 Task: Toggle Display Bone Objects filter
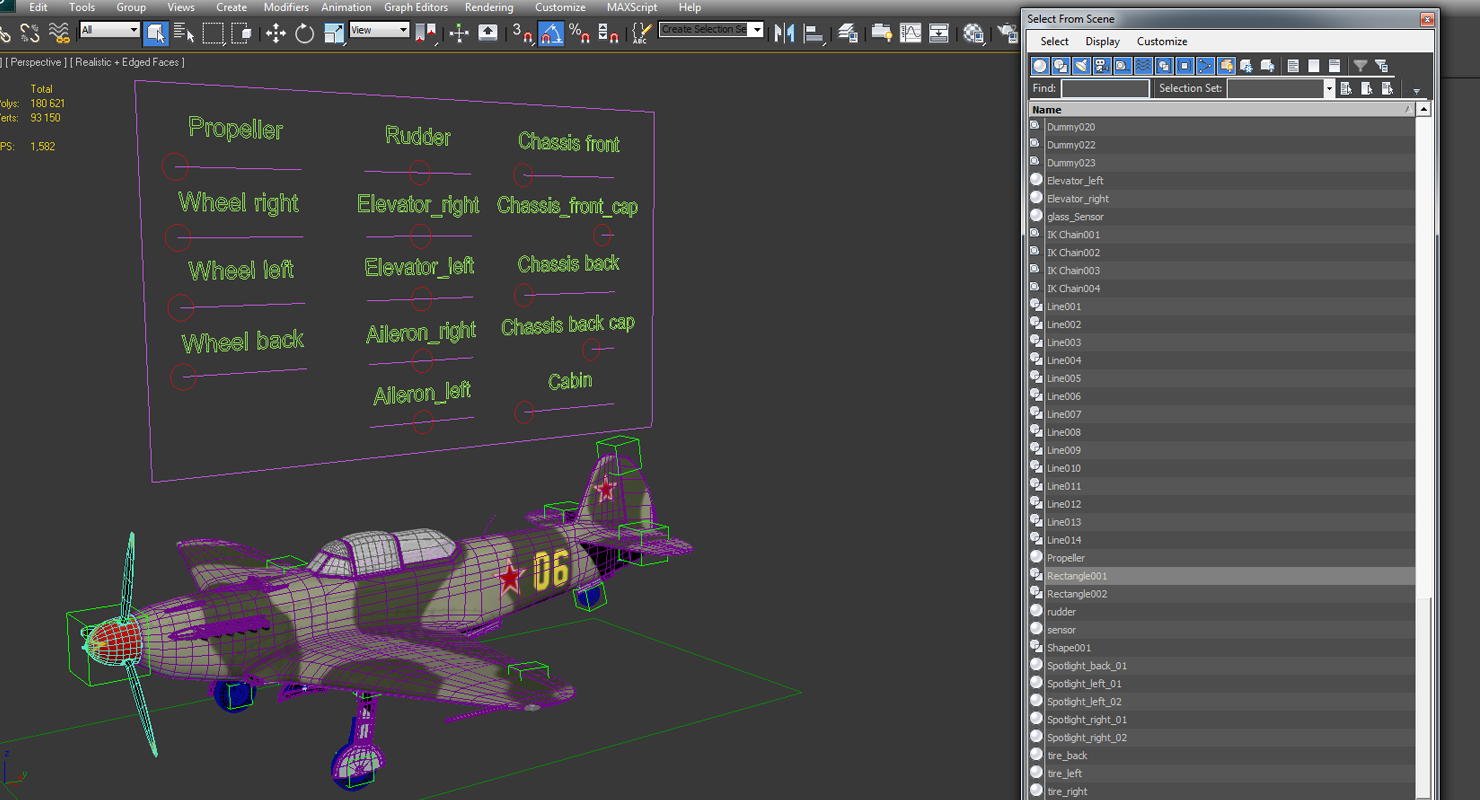point(1205,66)
